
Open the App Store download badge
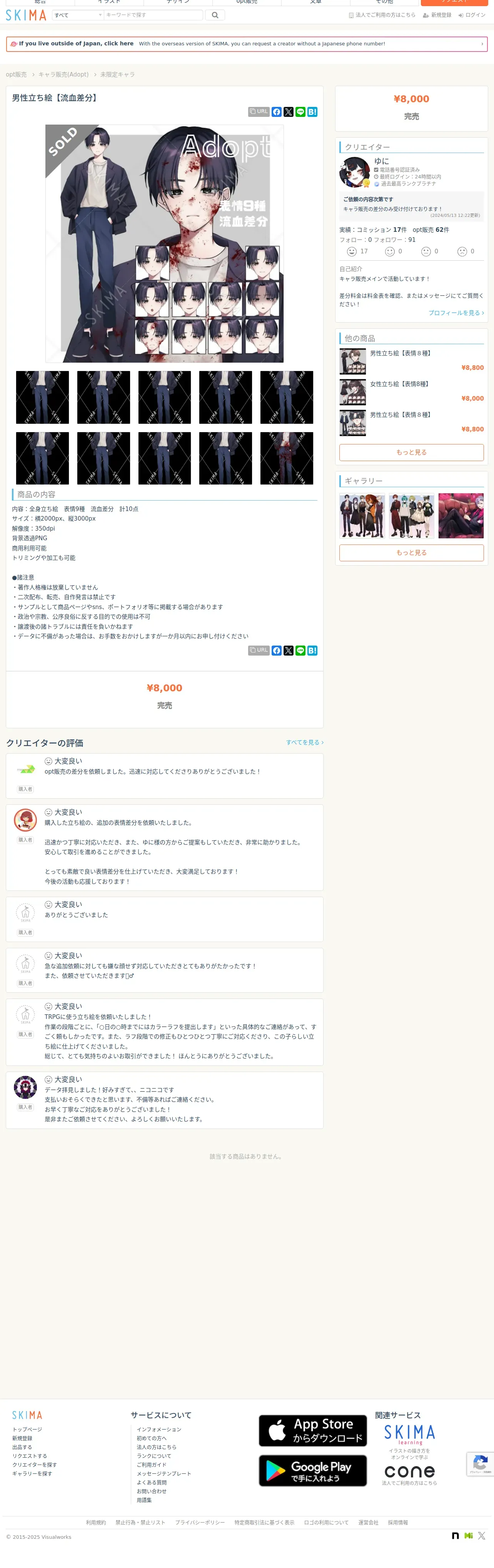click(313, 1430)
